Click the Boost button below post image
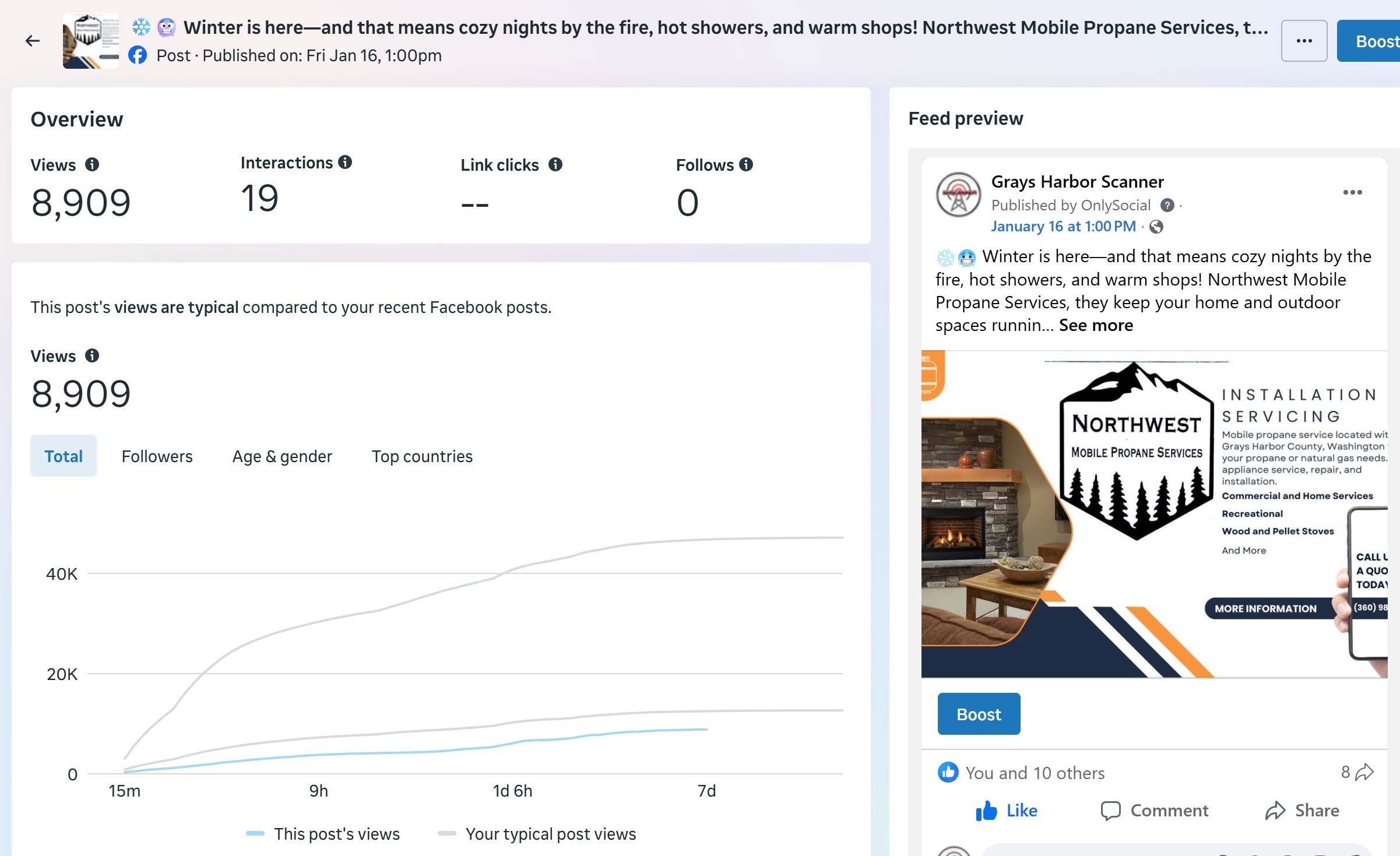1400x856 pixels. point(979,714)
